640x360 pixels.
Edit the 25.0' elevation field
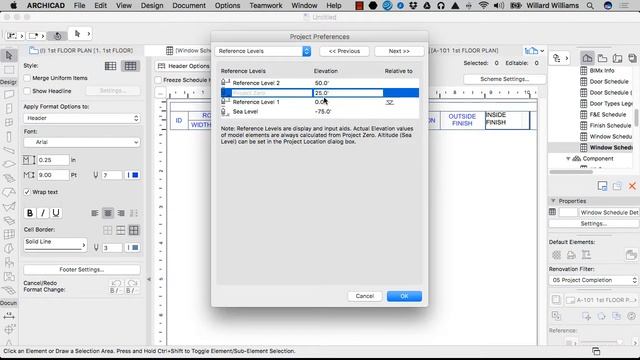tap(348, 93)
